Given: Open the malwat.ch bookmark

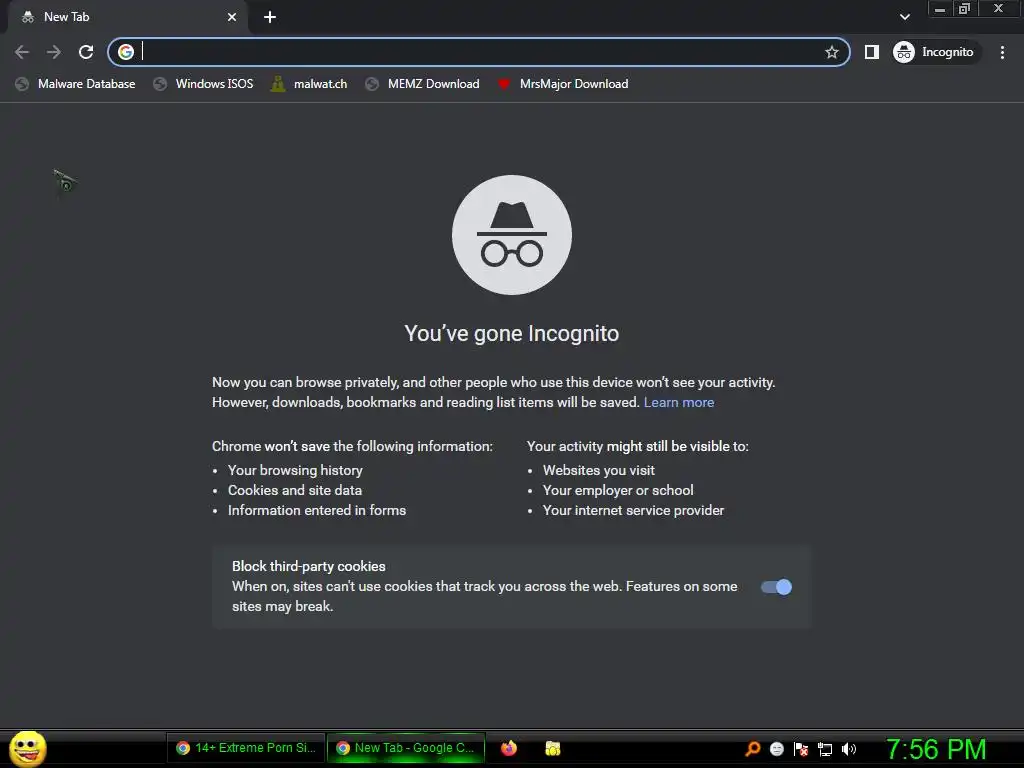Looking at the screenshot, I should point(310,84).
